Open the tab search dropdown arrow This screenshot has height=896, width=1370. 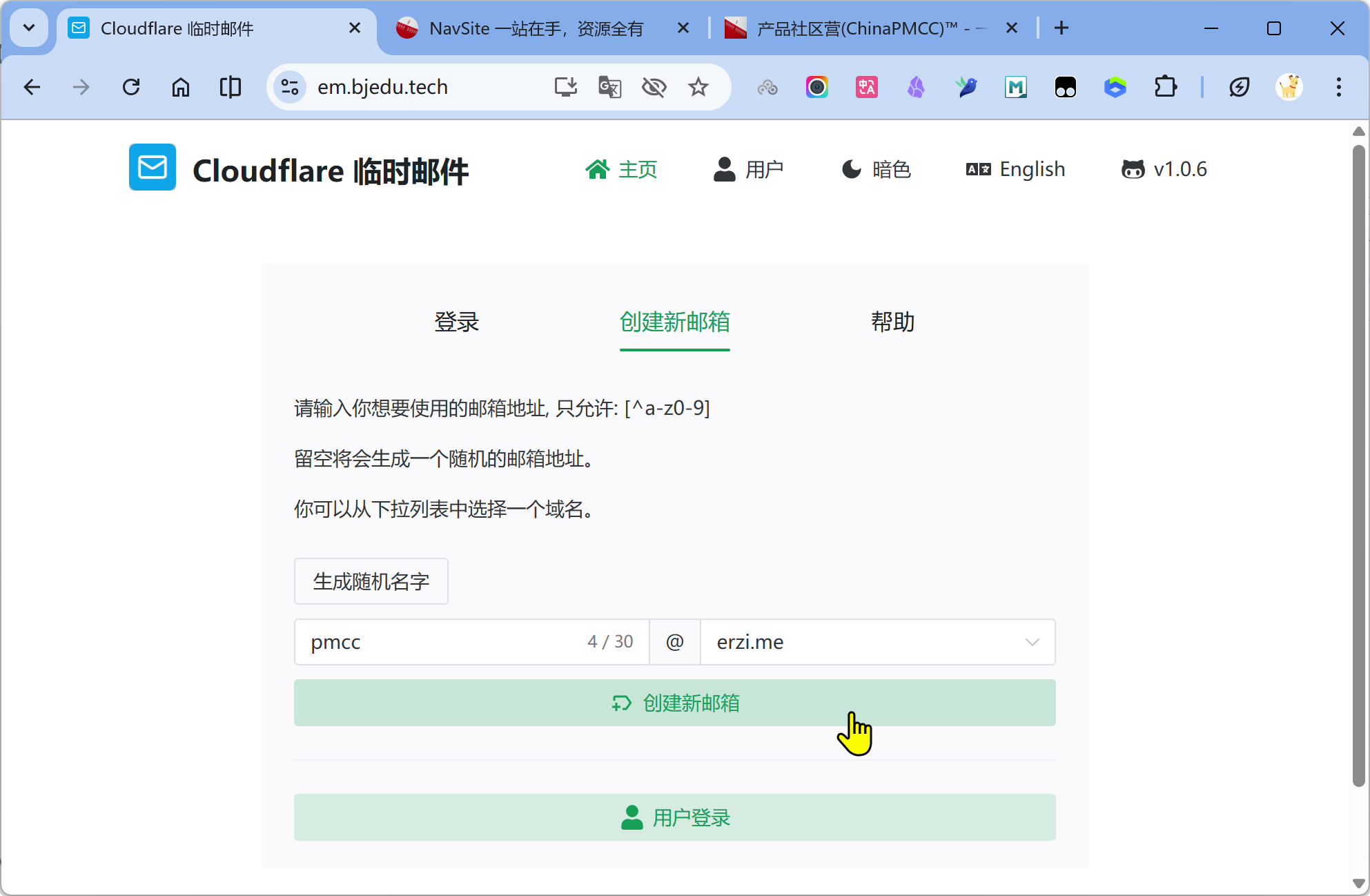(x=29, y=28)
